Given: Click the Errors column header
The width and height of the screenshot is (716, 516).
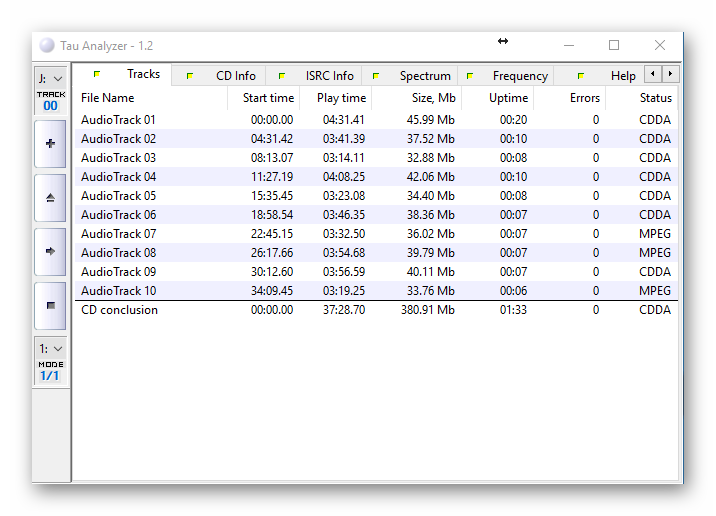Looking at the screenshot, I should 584,98.
